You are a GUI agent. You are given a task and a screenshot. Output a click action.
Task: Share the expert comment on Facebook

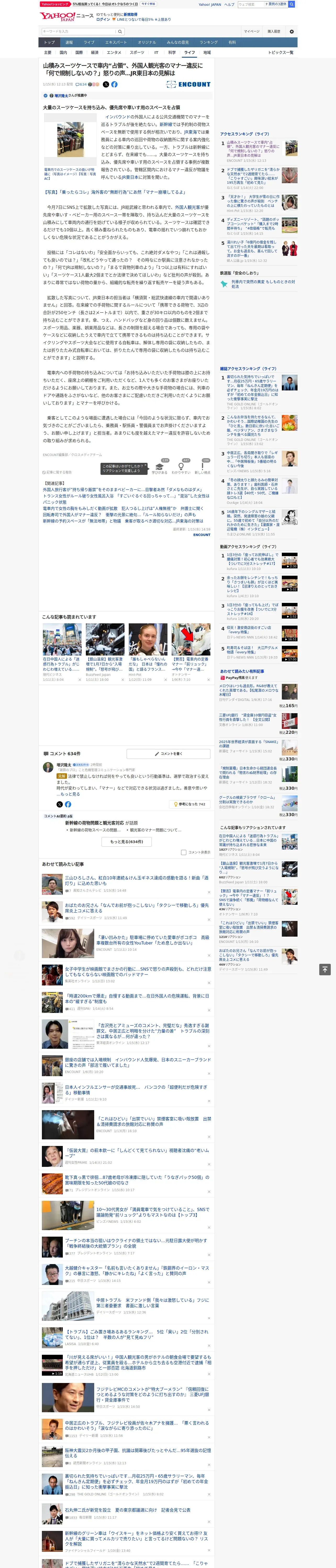click(x=68, y=804)
